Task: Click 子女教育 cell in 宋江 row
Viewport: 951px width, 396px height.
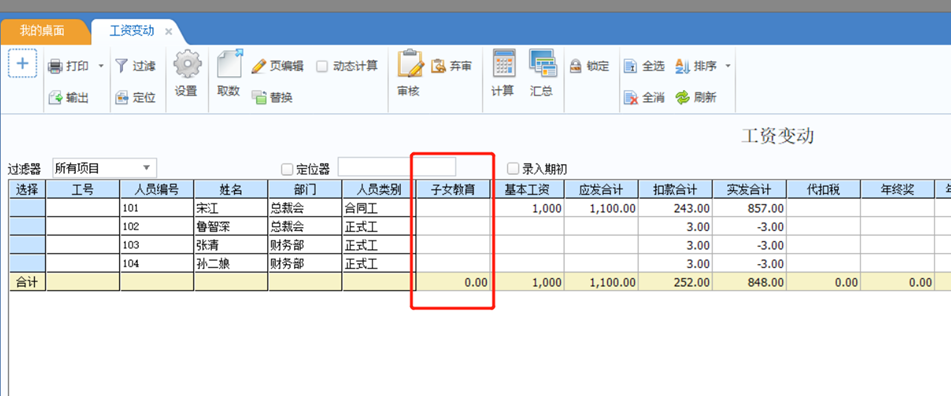Action: coord(453,209)
